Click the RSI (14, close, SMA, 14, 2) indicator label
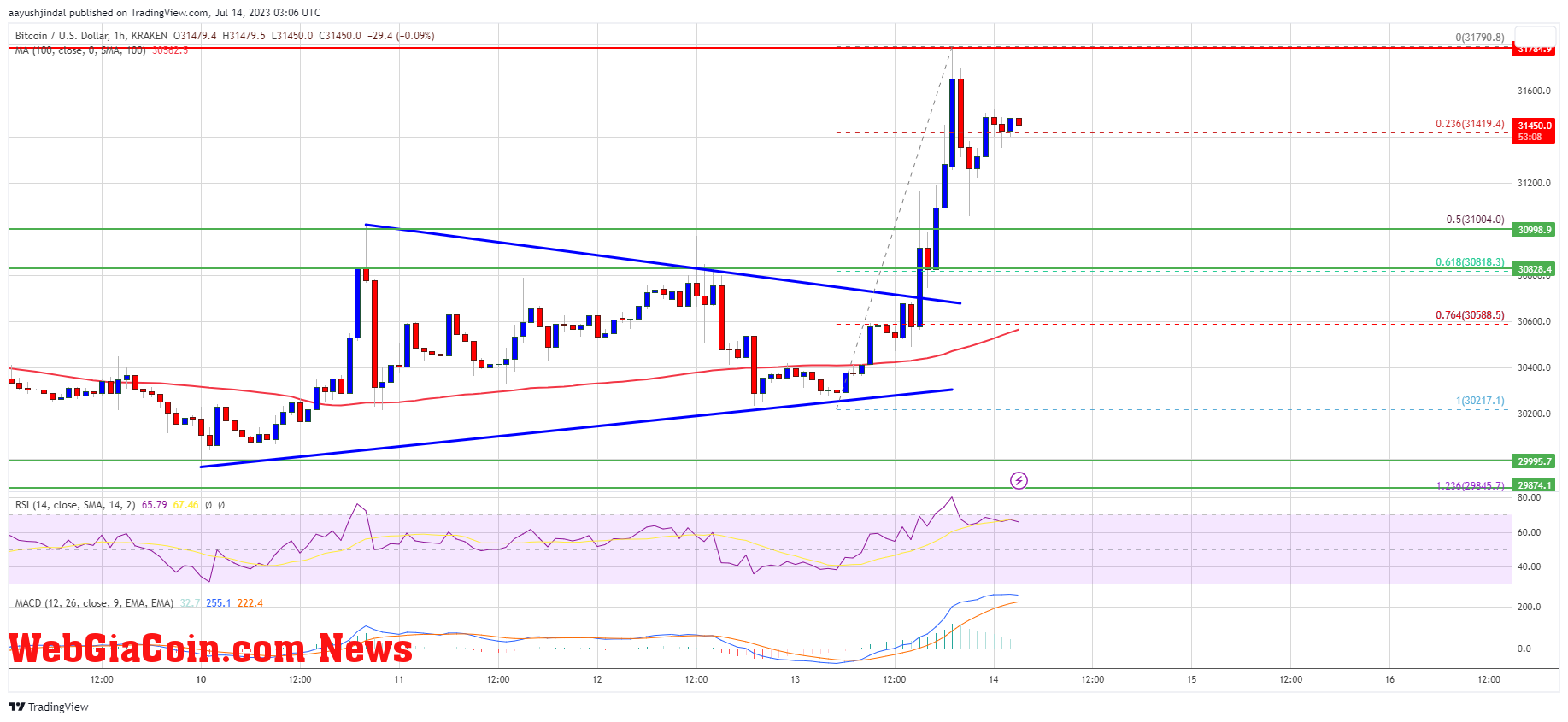The width and height of the screenshot is (1568, 722). coord(75,505)
